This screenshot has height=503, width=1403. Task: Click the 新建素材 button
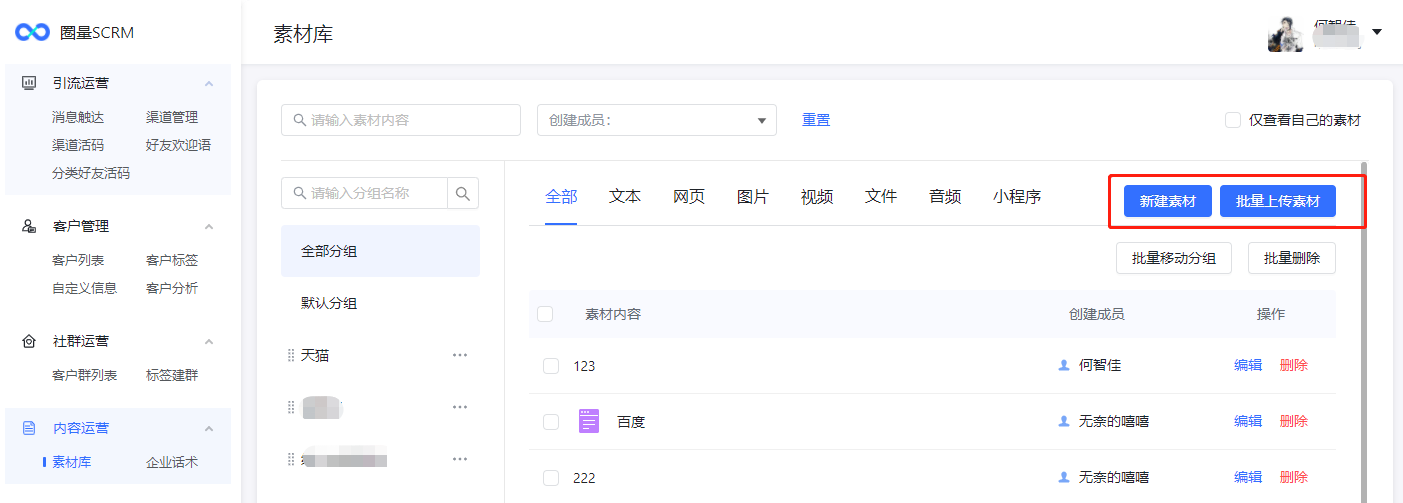1167,201
